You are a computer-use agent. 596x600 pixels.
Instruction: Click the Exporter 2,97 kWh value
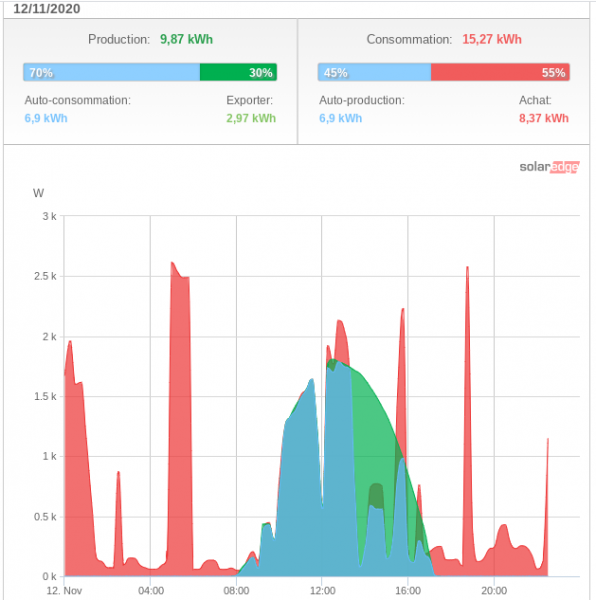tap(251, 118)
